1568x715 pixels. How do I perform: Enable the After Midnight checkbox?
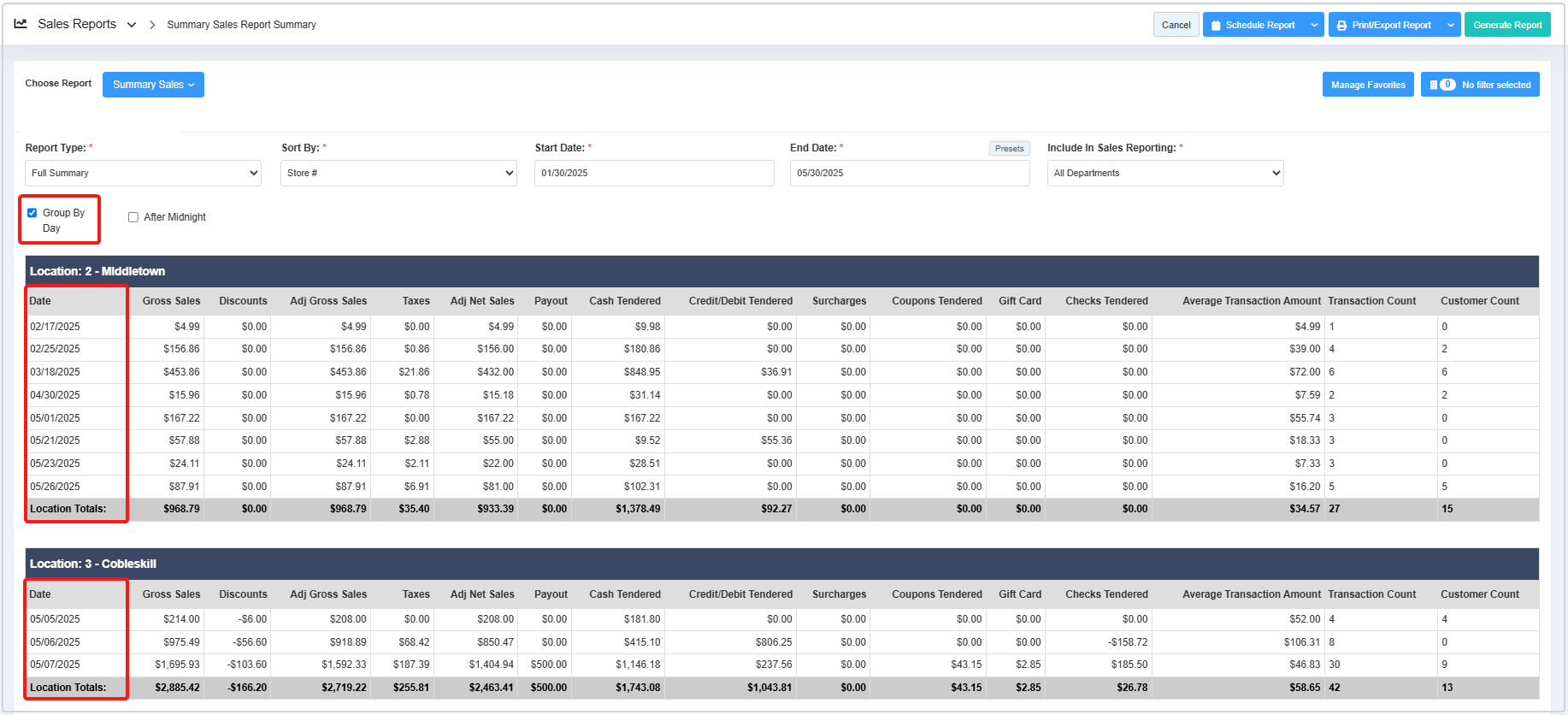(133, 217)
